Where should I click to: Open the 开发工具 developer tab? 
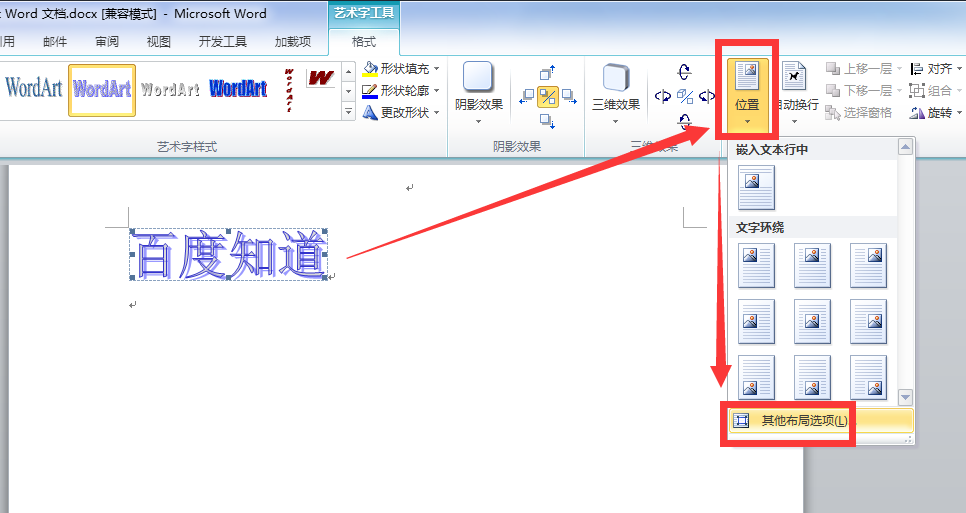(x=222, y=41)
